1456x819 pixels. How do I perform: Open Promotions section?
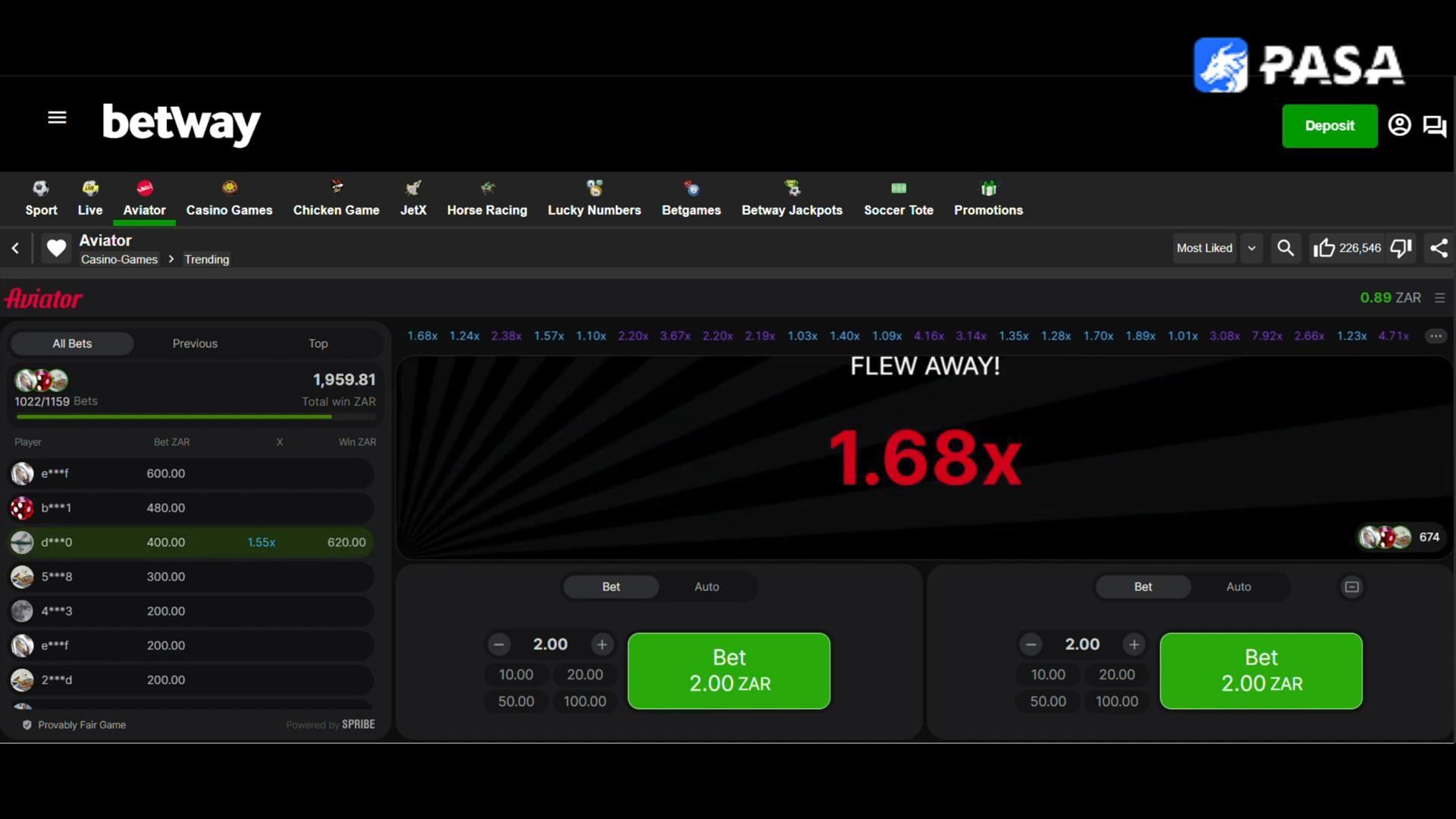[988, 199]
